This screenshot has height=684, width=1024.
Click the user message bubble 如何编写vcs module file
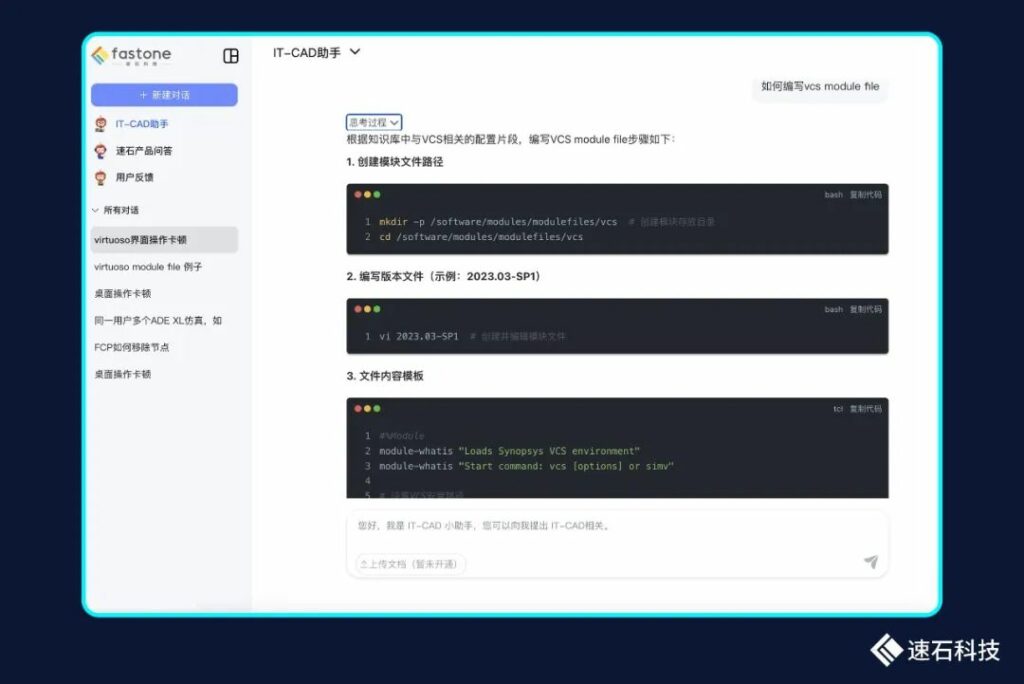point(819,87)
